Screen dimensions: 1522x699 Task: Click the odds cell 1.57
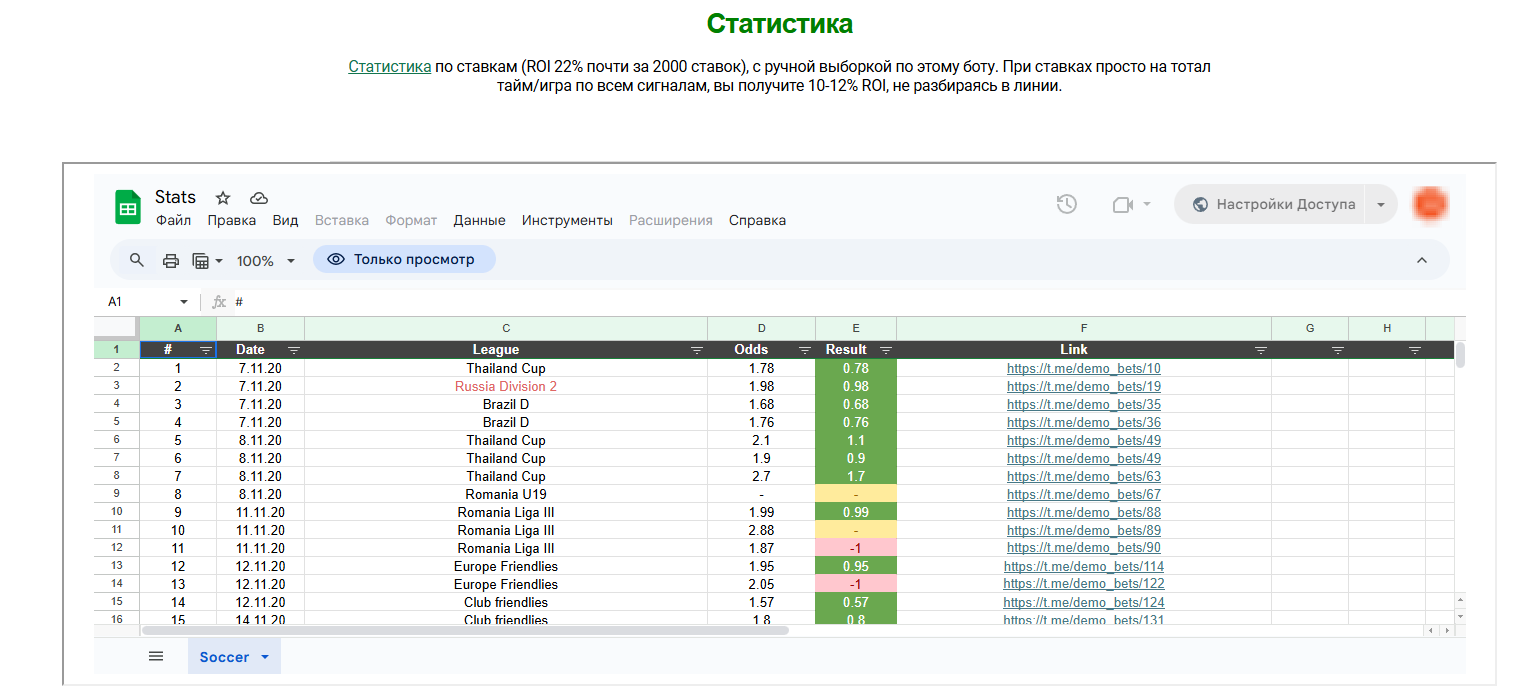761,602
